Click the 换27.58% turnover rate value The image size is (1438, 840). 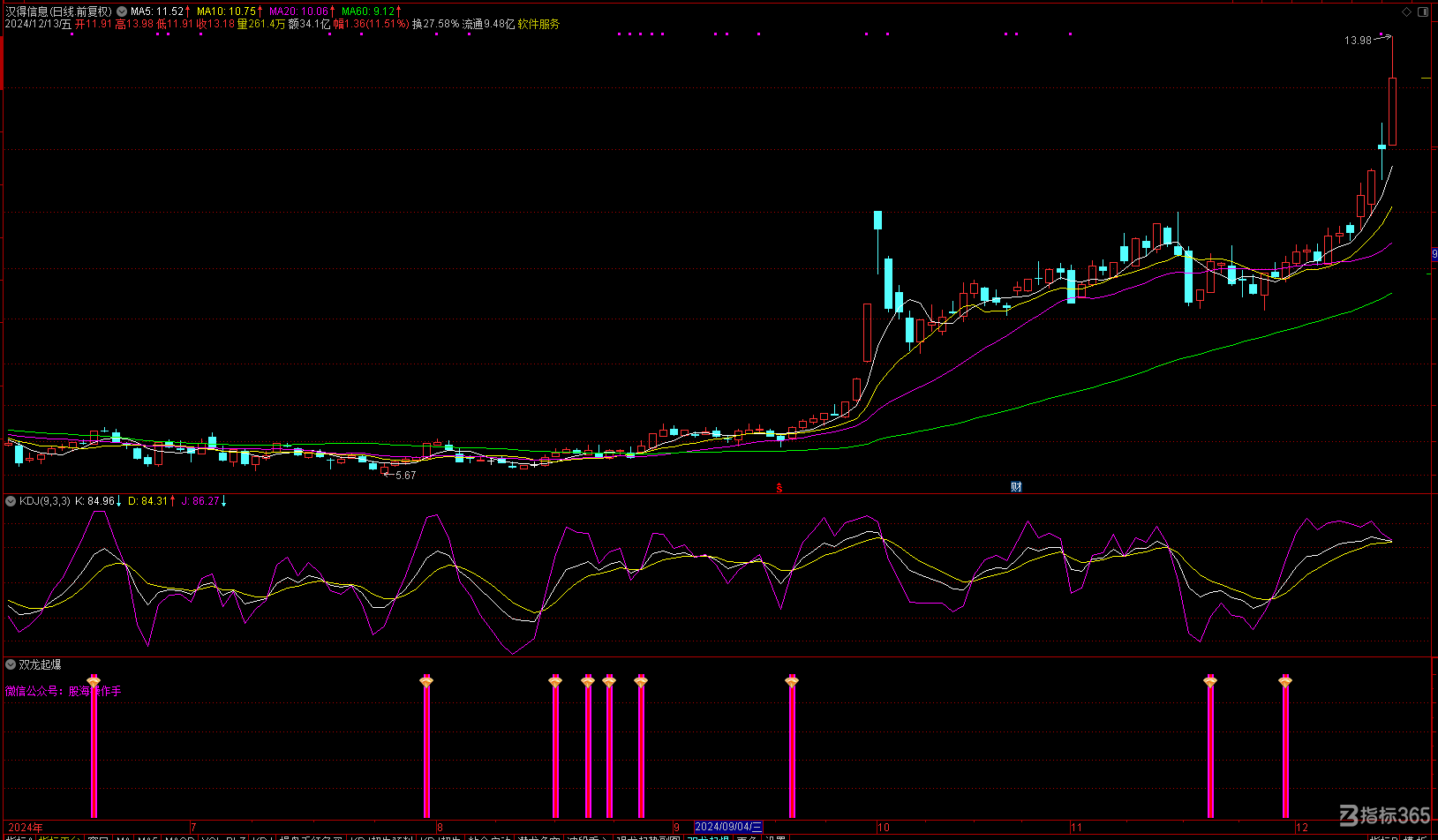pyautogui.click(x=436, y=24)
